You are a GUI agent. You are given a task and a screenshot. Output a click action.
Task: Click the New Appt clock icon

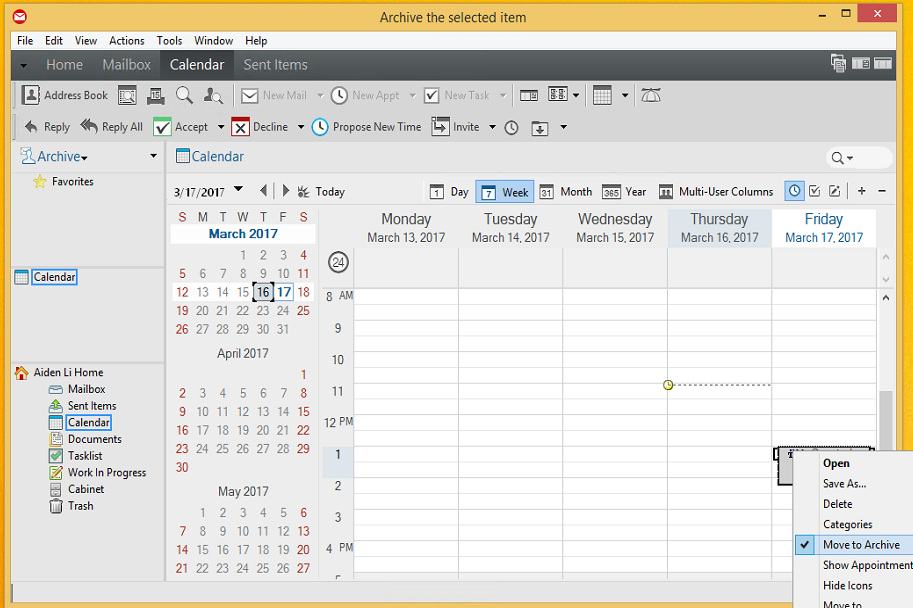339,96
